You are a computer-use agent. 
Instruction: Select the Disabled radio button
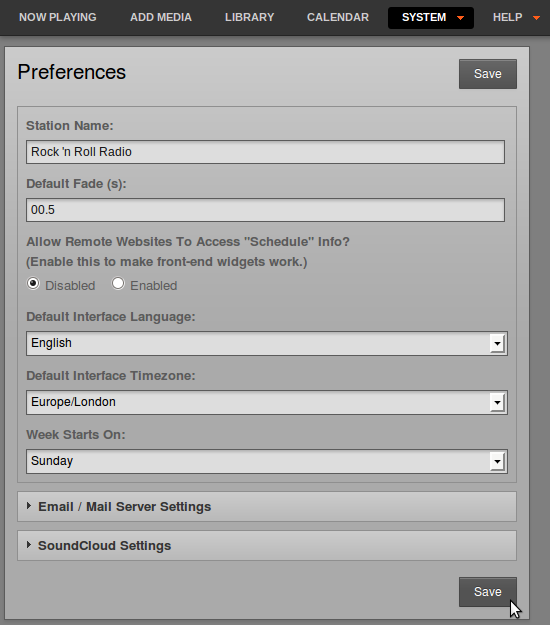(x=33, y=284)
